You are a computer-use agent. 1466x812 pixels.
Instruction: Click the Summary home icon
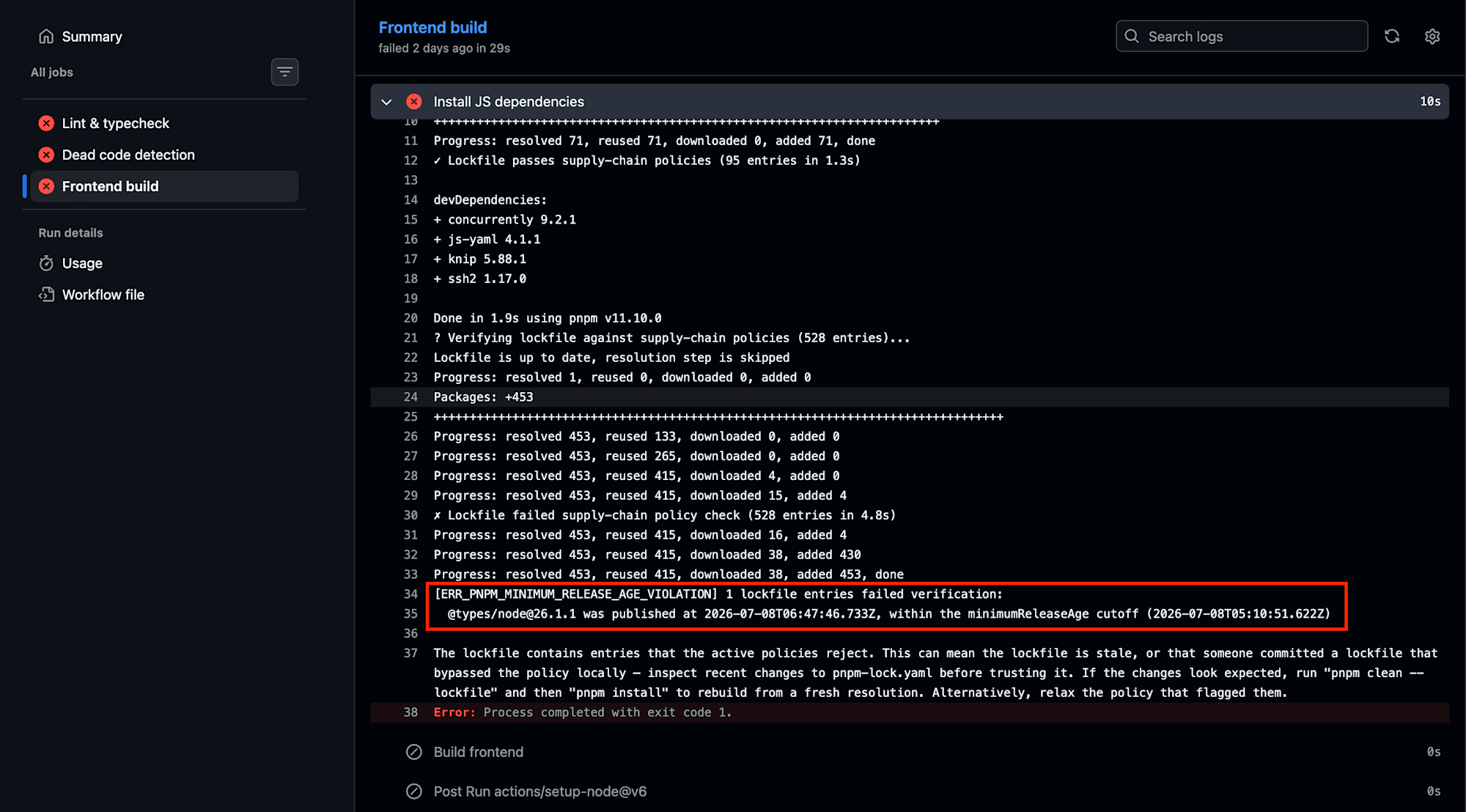point(46,36)
